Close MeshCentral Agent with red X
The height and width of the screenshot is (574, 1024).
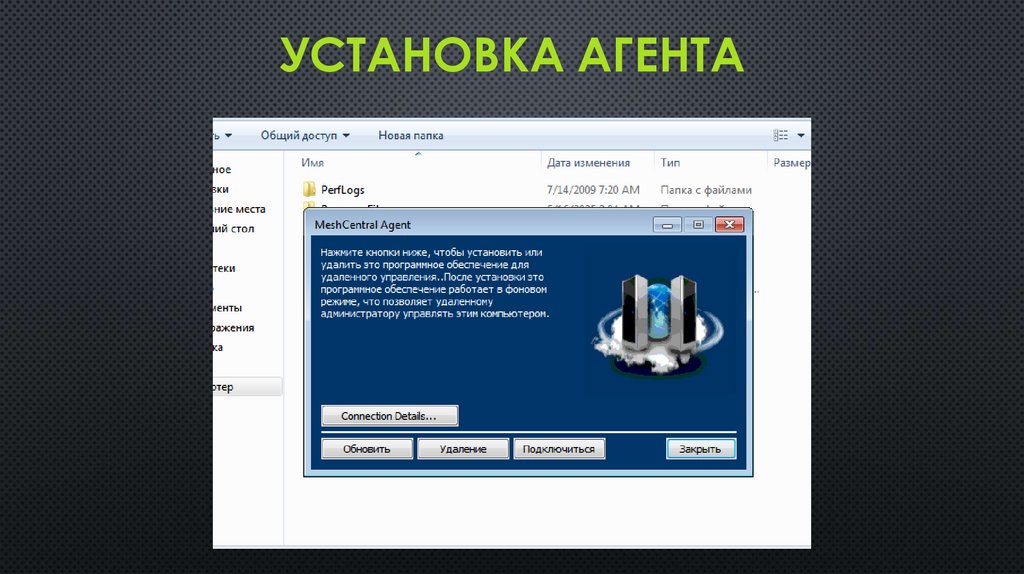click(729, 225)
